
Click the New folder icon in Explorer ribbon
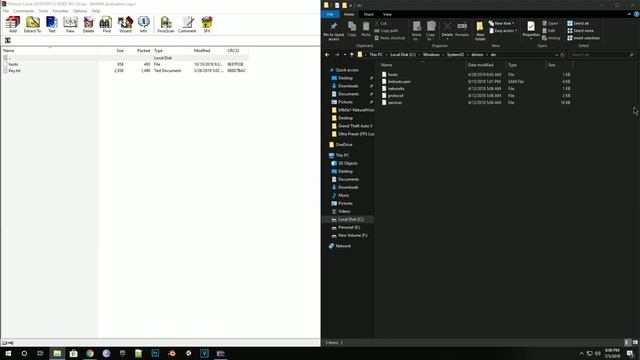tap(480, 31)
